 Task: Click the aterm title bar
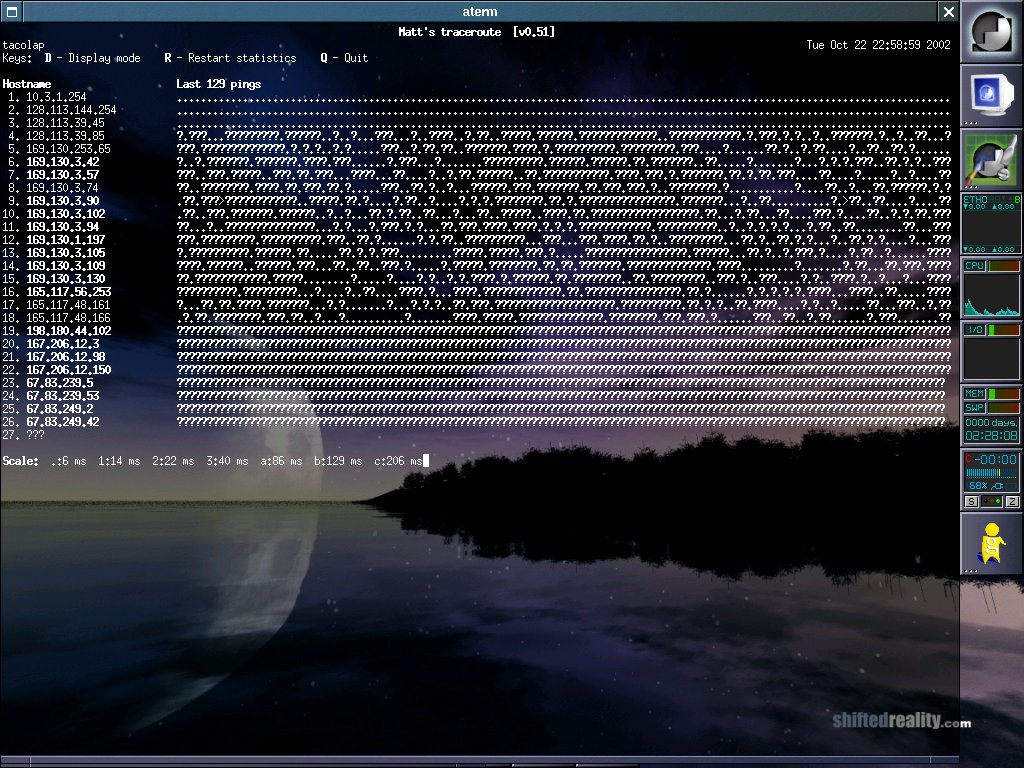[x=480, y=11]
